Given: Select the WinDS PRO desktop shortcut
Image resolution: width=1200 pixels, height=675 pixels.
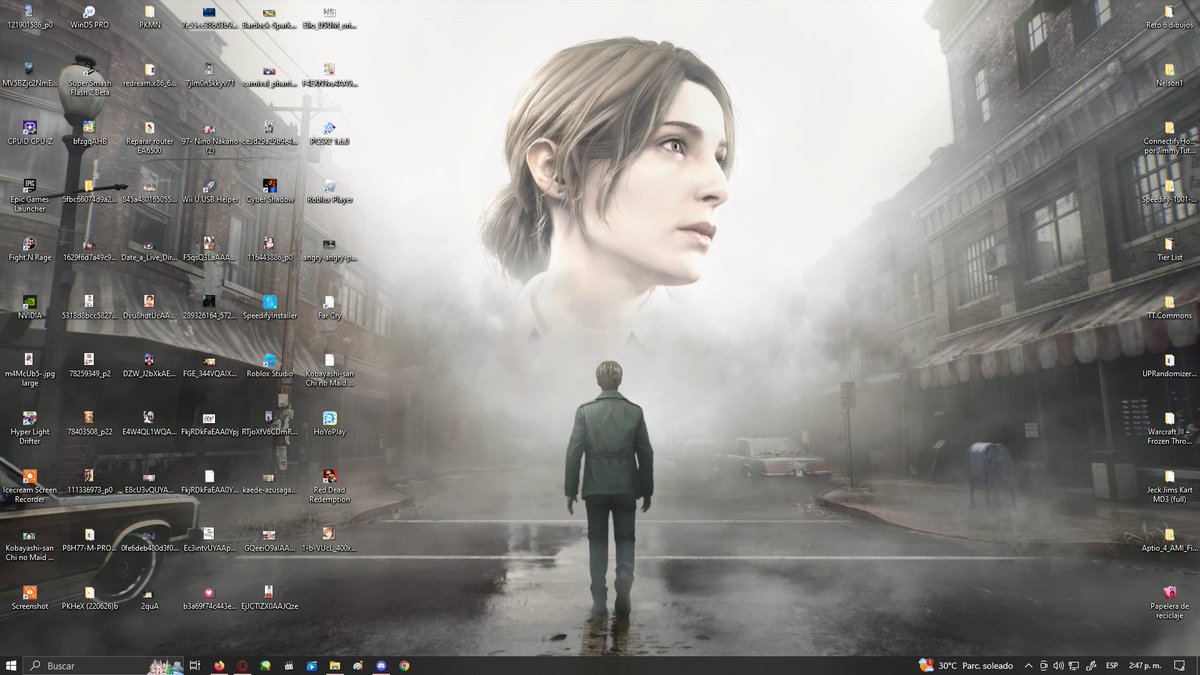Looking at the screenshot, I should click(89, 17).
